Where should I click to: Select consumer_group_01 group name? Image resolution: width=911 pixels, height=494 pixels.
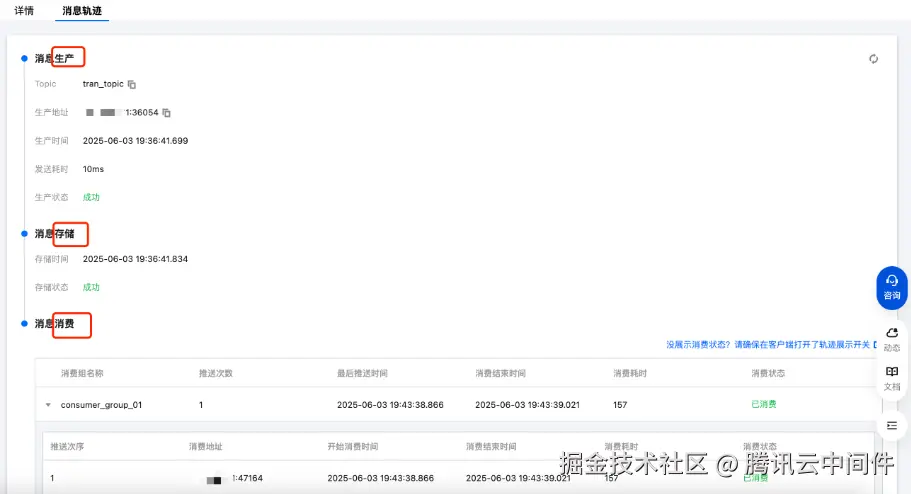102,405
